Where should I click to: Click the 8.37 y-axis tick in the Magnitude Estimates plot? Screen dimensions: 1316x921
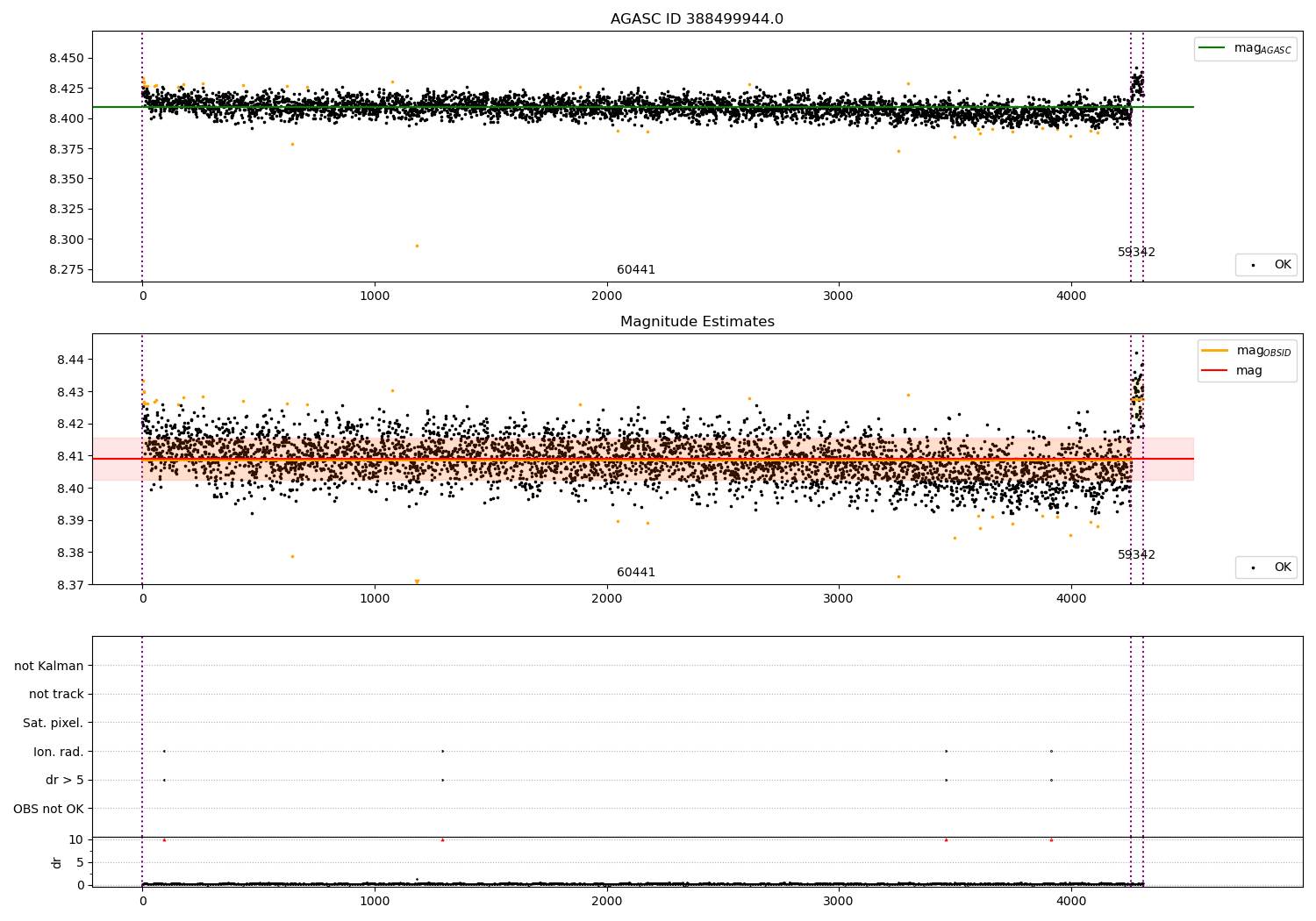click(x=70, y=586)
